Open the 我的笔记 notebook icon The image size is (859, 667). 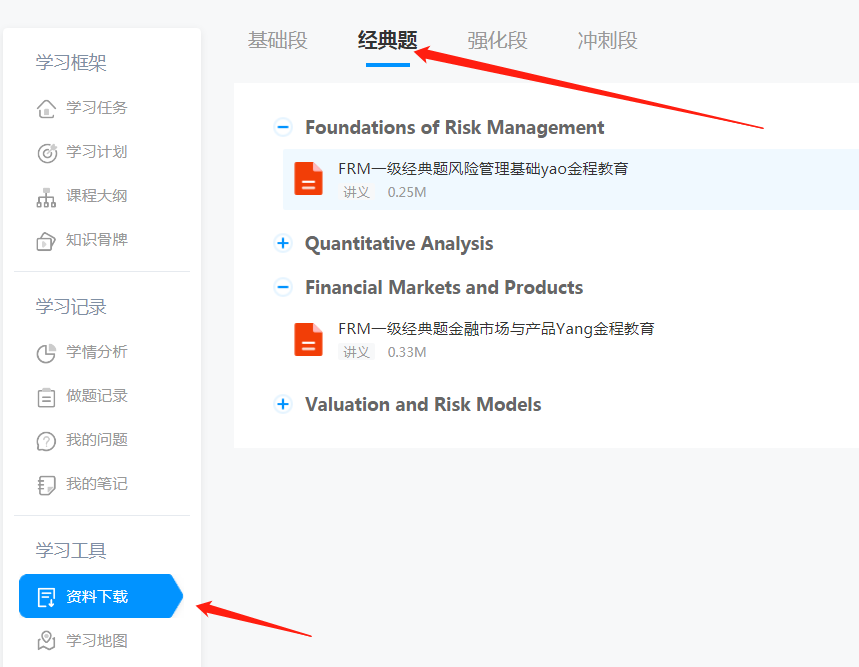click(x=46, y=485)
